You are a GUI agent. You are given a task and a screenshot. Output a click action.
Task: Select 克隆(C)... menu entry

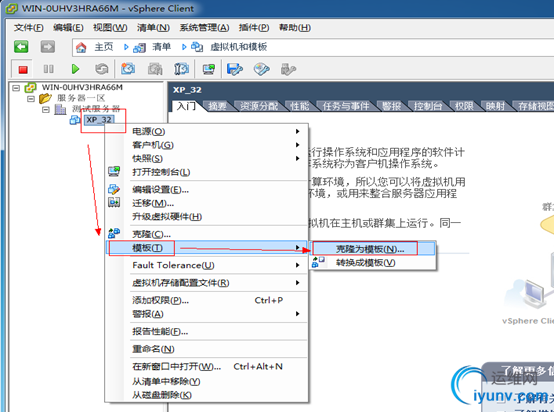[x=206, y=234]
